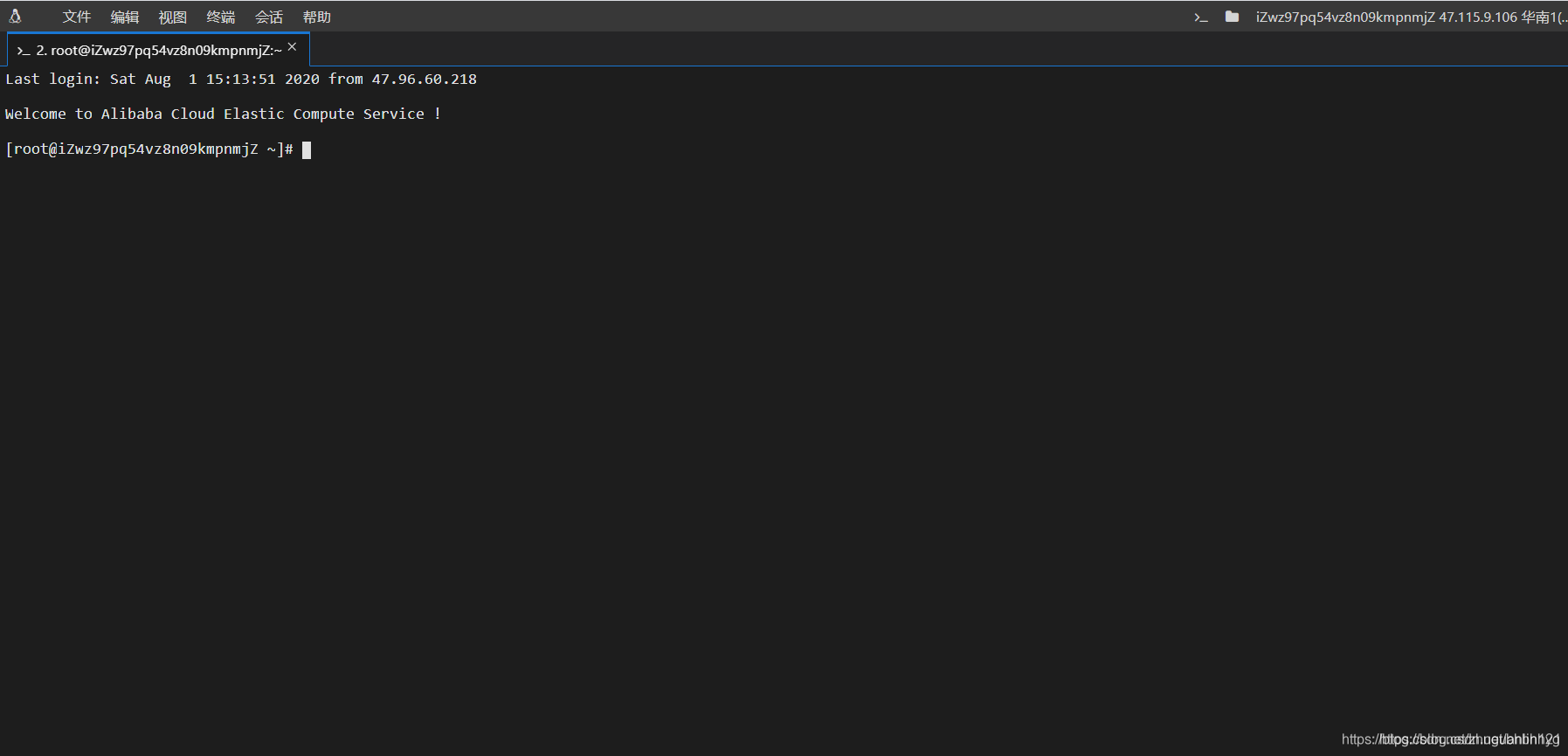The width and height of the screenshot is (1568, 756).
Task: Open the 会话 menu
Action: [269, 17]
